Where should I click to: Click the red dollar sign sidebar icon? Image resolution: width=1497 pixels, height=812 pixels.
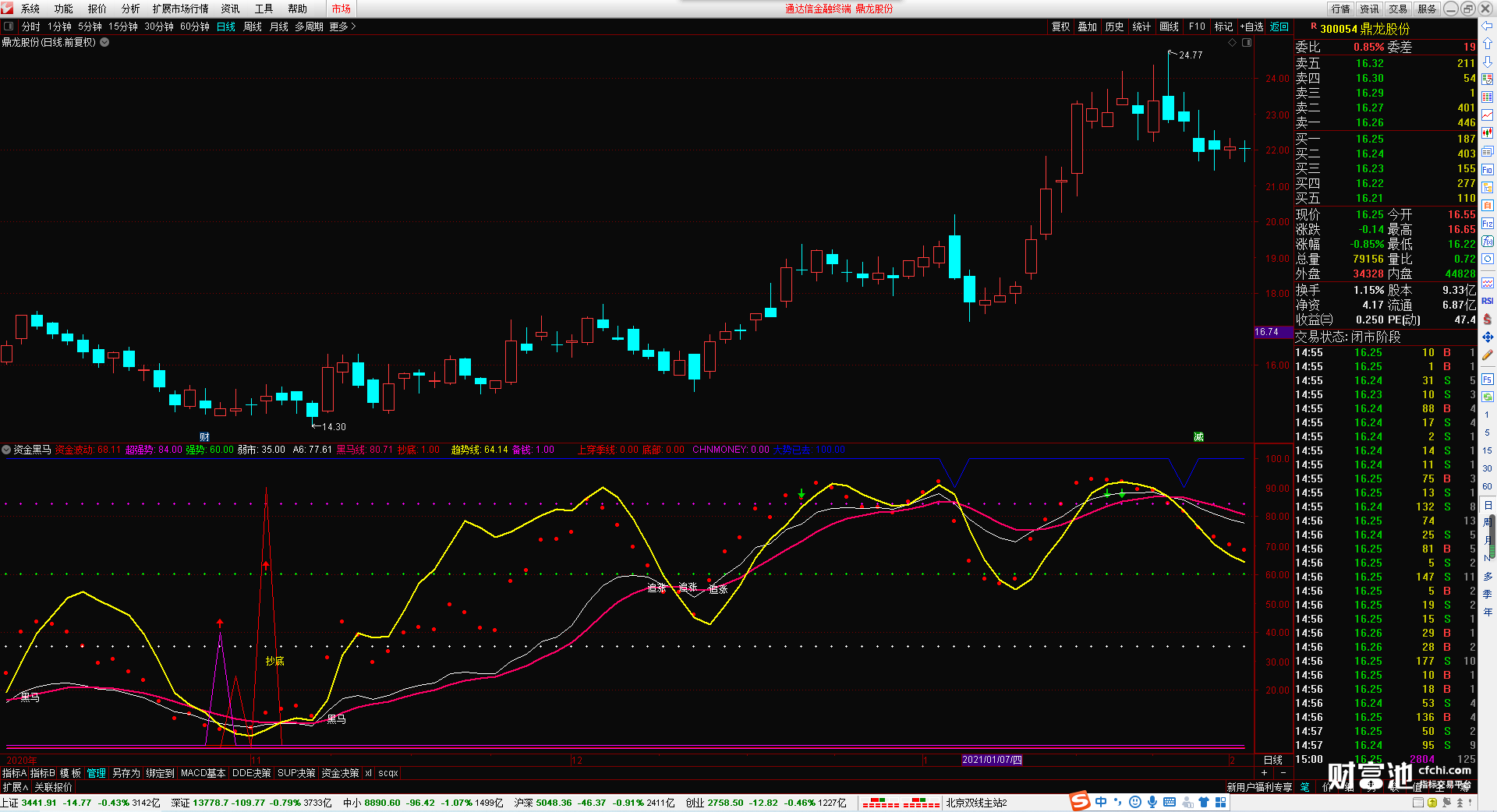click(x=1487, y=319)
